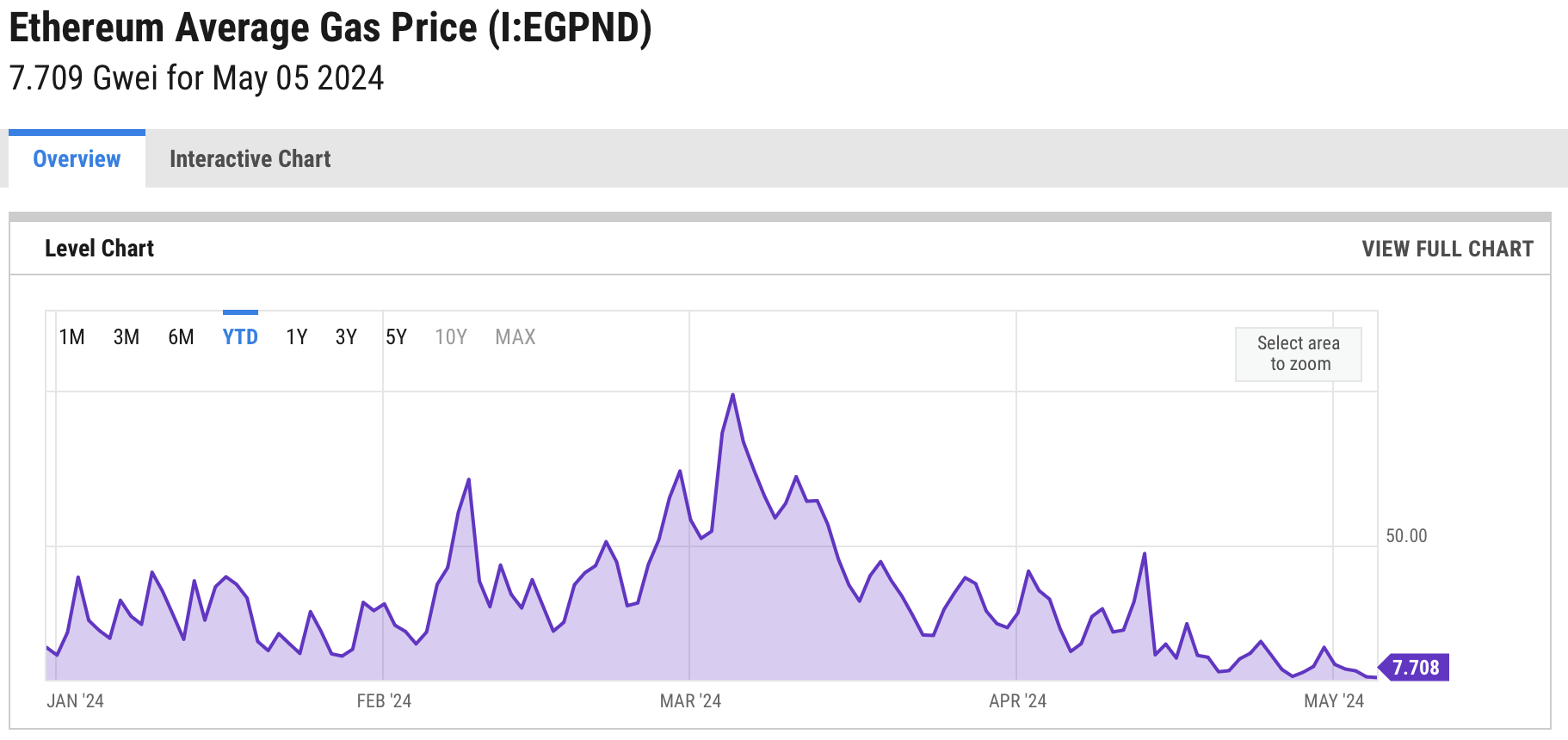Click the VIEW FULL CHART link
Image resolution: width=1568 pixels, height=740 pixels.
1447,249
